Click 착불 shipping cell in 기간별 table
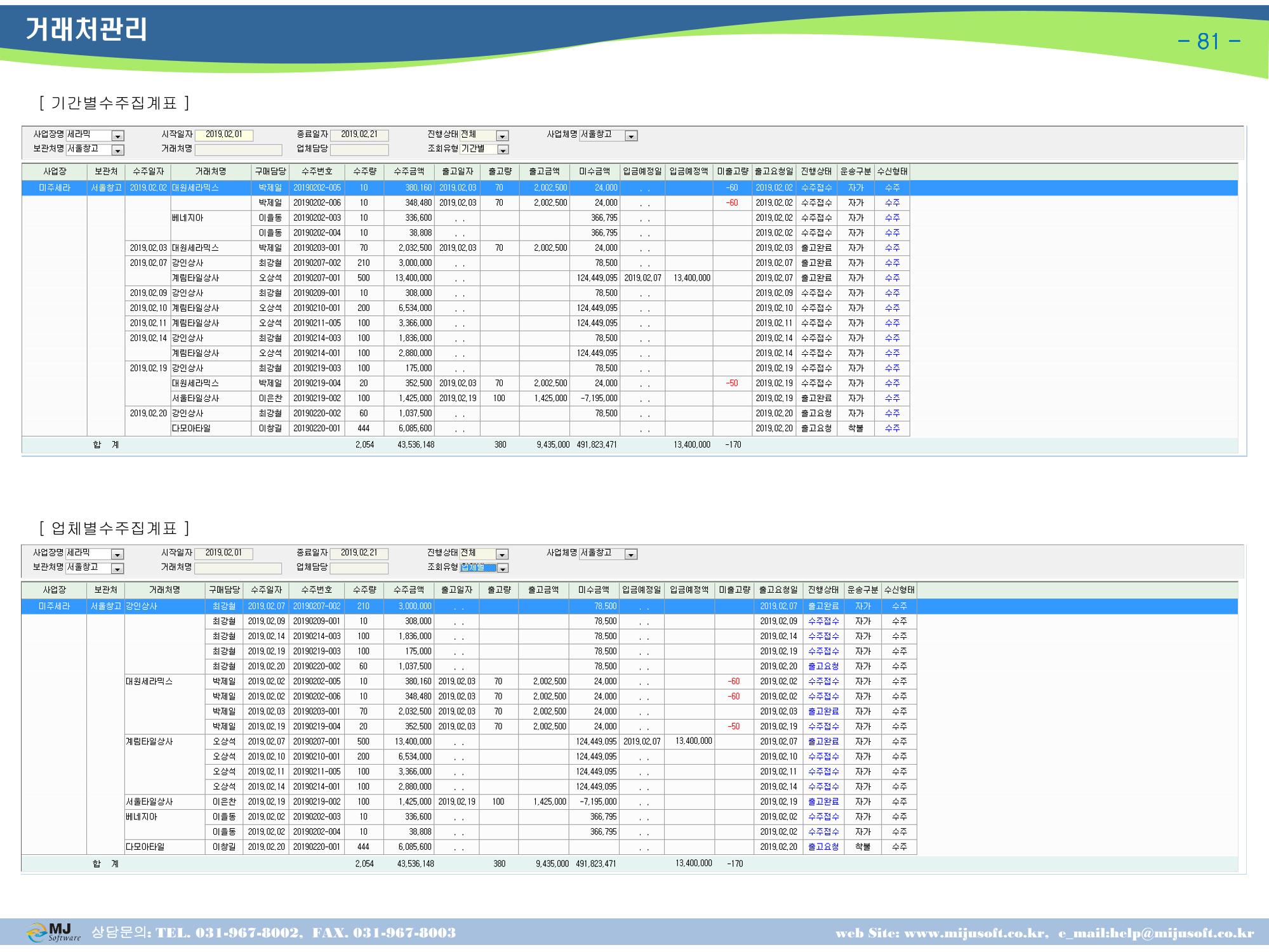This screenshot has height=952, width=1269. point(856,428)
